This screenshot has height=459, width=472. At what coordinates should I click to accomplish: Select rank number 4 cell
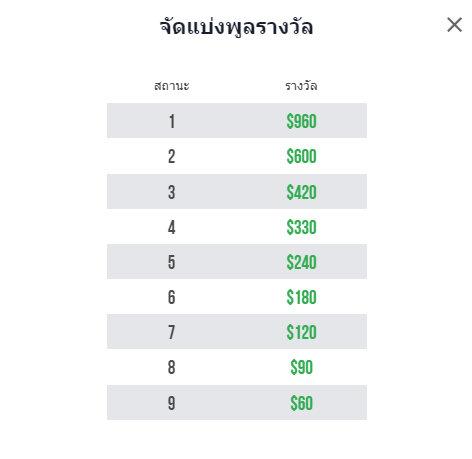point(171,228)
